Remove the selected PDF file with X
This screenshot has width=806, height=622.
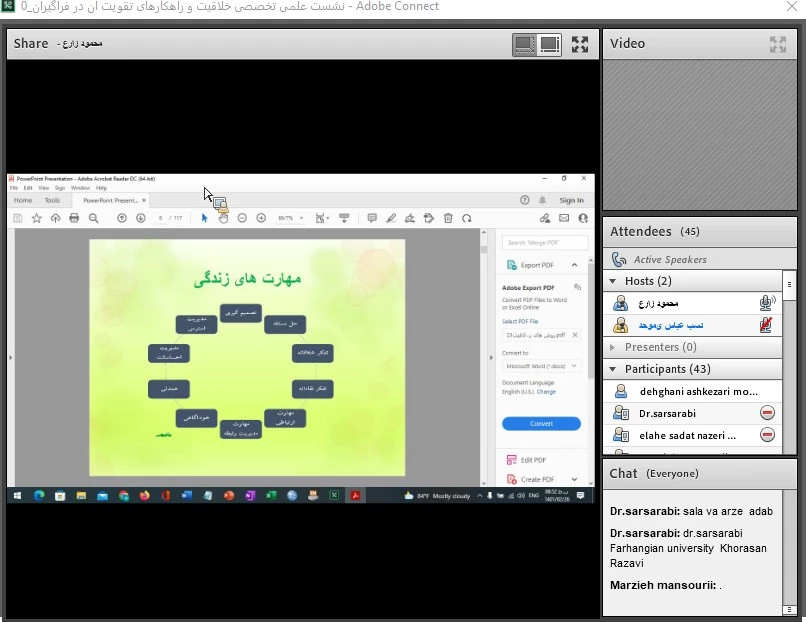pyautogui.click(x=575, y=335)
